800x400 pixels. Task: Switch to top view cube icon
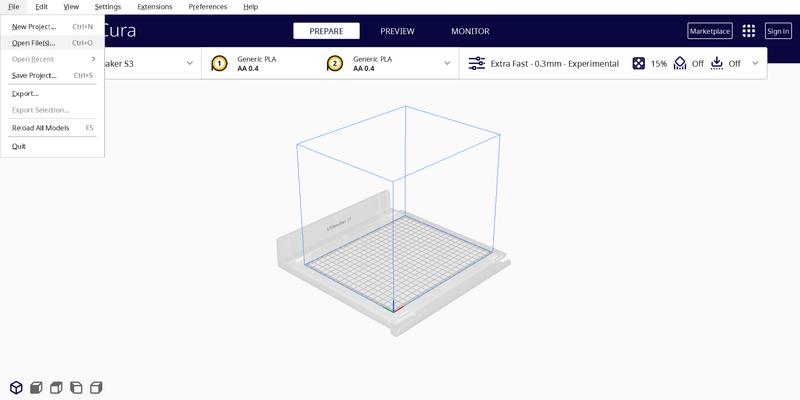pyautogui.click(x=56, y=387)
